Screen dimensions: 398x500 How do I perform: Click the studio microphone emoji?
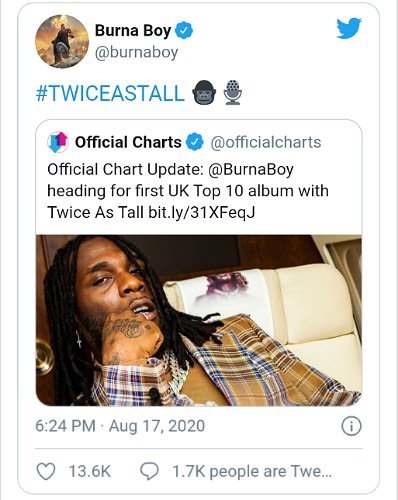[233, 93]
